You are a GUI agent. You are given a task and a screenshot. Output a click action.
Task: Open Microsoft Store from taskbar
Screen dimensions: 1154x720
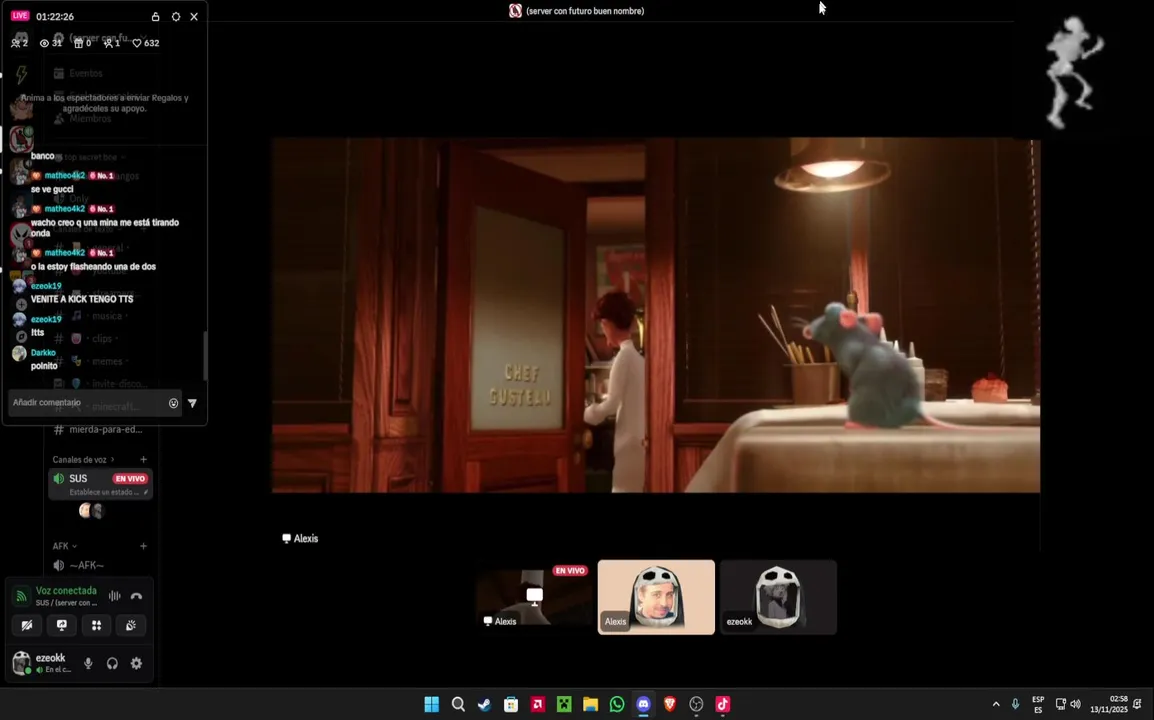pos(511,705)
